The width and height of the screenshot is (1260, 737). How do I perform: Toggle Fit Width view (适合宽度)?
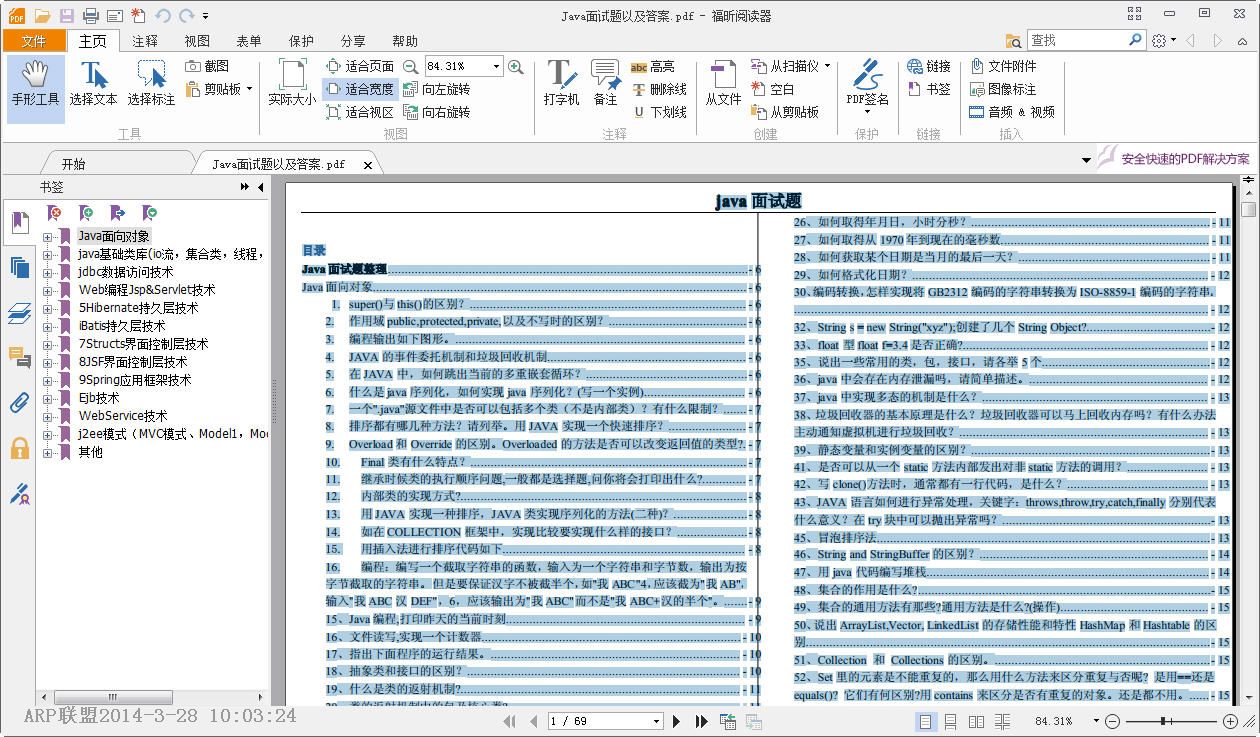pyautogui.click(x=360, y=89)
